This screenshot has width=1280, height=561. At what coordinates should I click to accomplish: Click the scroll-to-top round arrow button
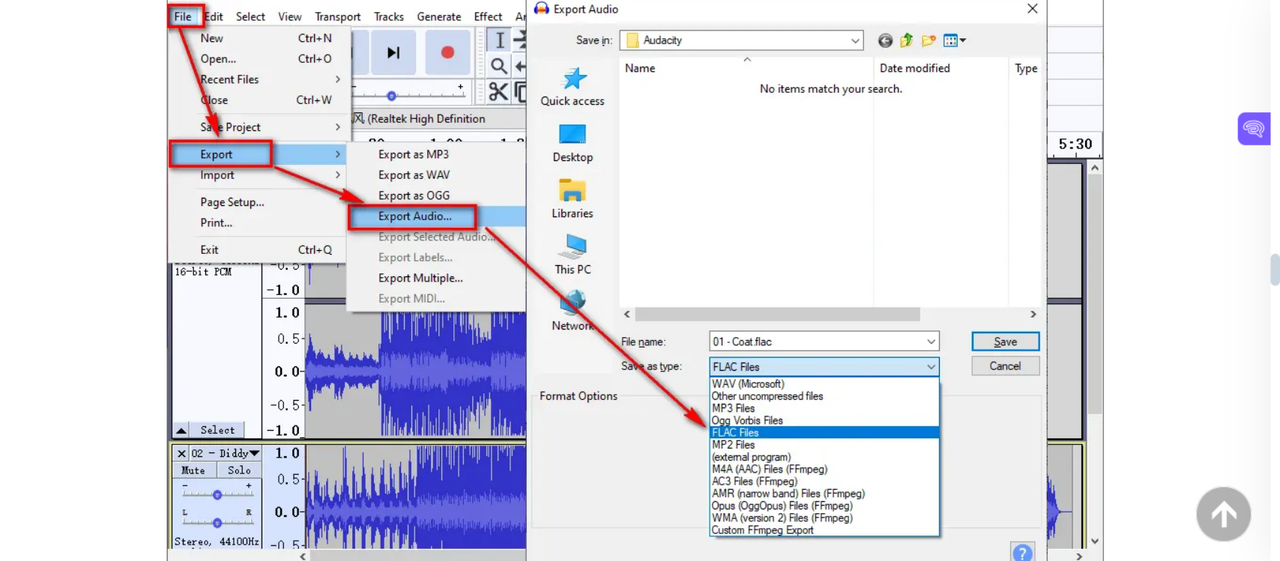(1224, 514)
